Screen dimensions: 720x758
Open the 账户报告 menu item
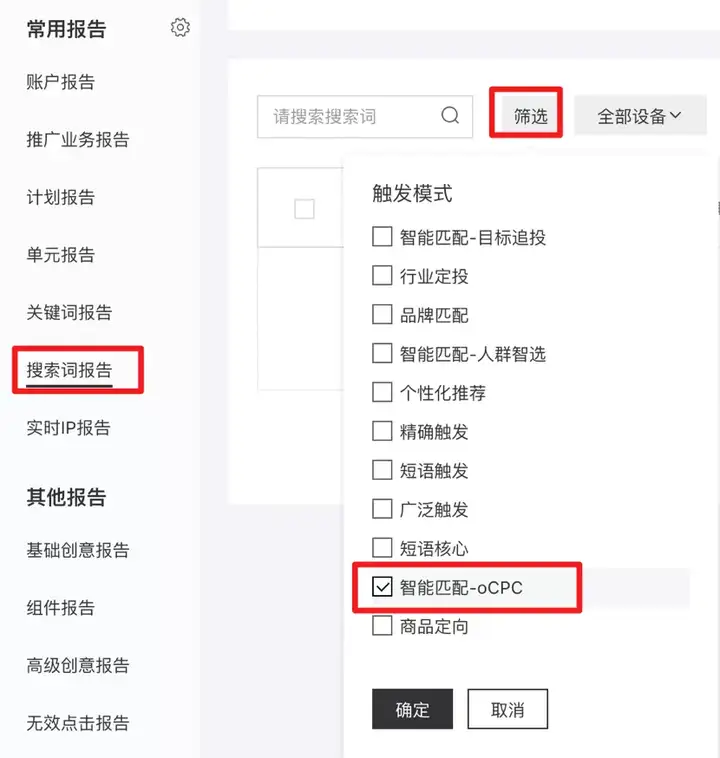[x=60, y=82]
